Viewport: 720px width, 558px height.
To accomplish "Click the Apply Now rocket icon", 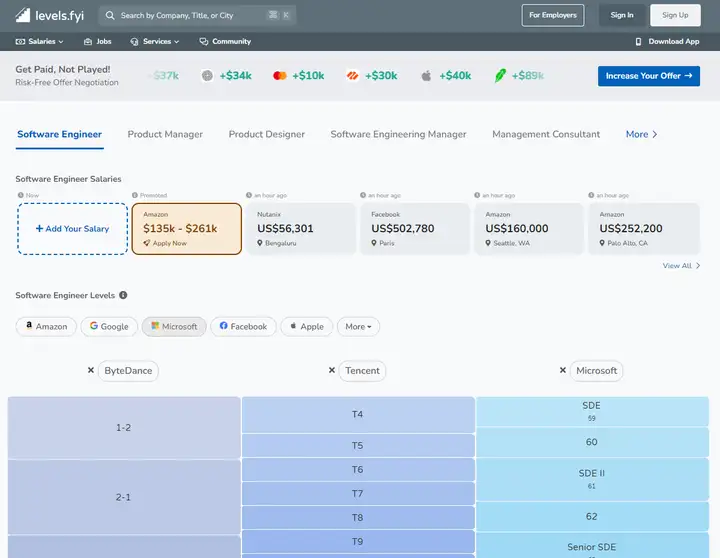I will [146, 243].
